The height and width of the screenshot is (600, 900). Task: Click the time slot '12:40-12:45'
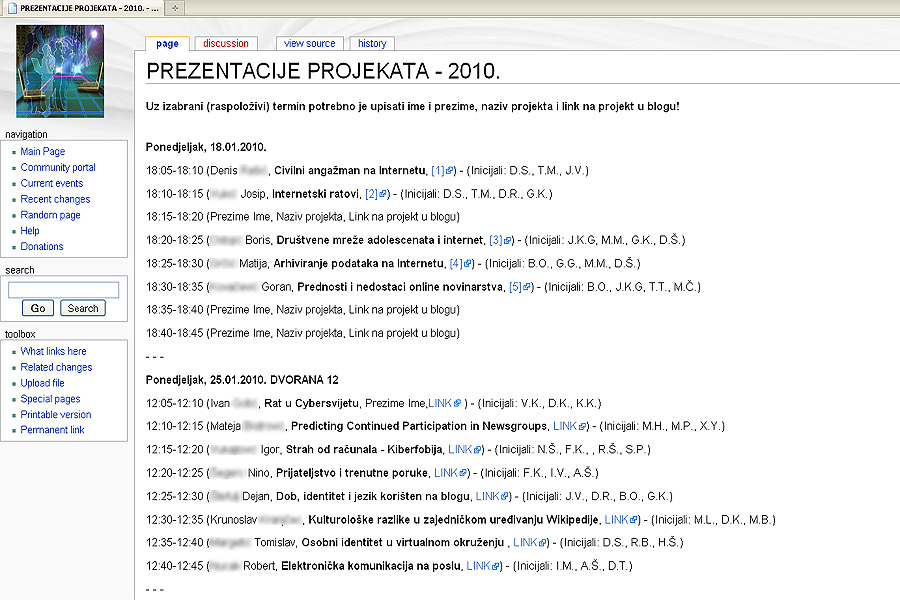point(174,566)
